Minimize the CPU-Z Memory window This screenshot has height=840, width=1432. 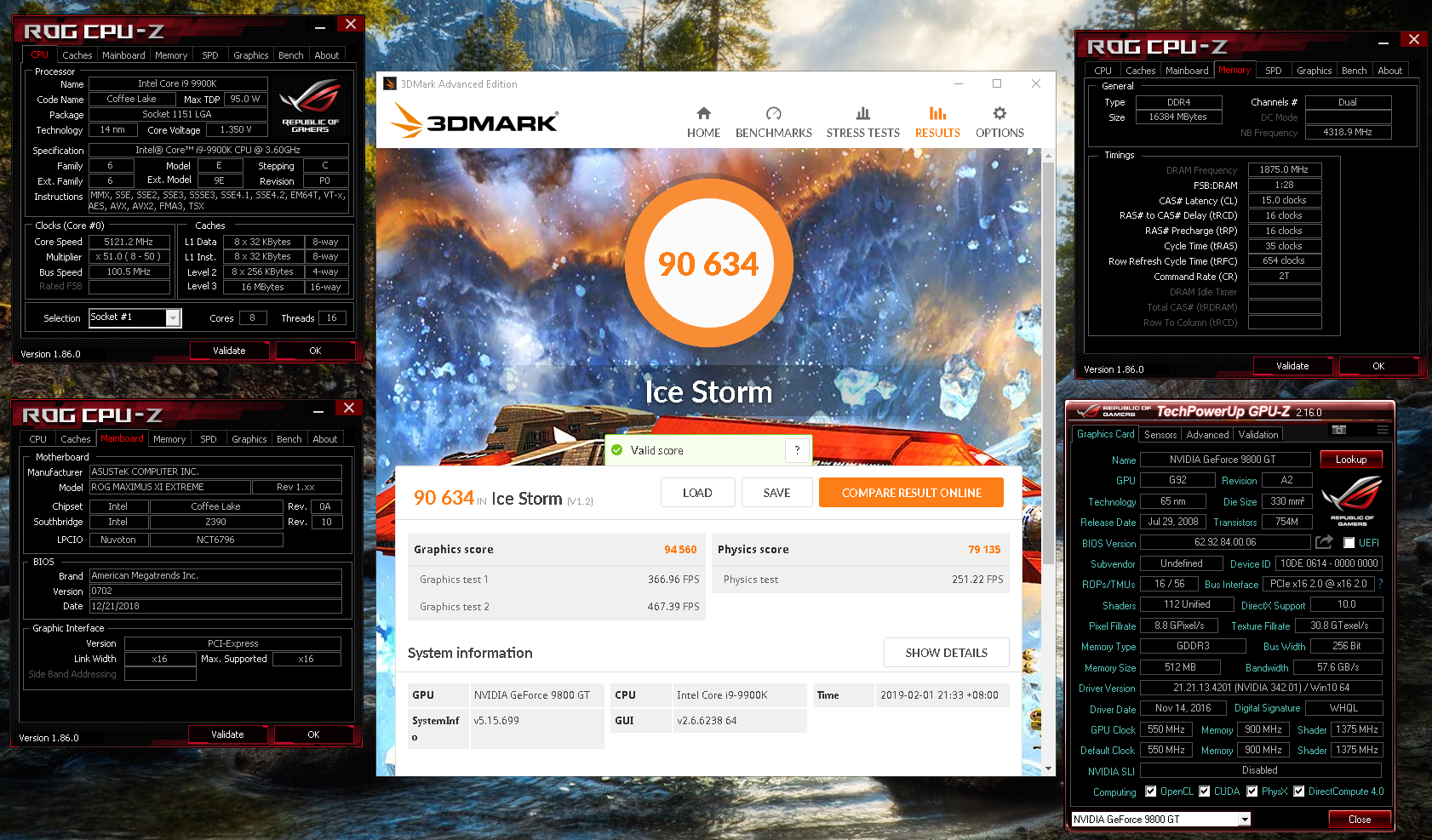pos(1383,41)
